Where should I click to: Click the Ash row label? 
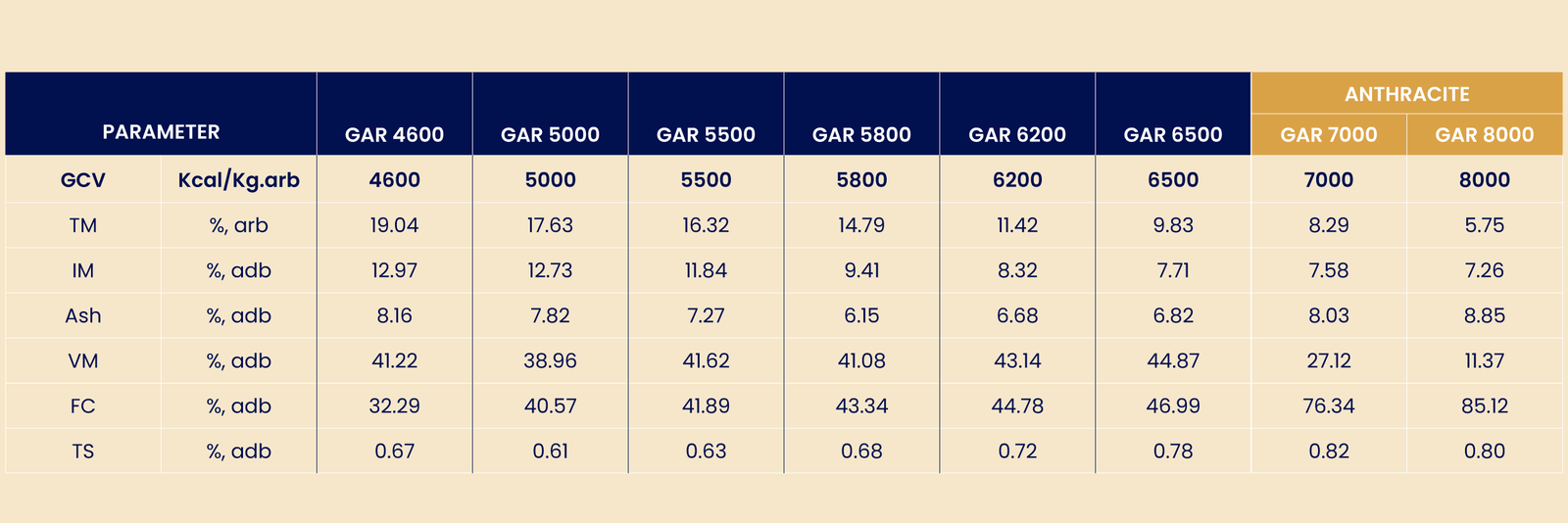83,315
